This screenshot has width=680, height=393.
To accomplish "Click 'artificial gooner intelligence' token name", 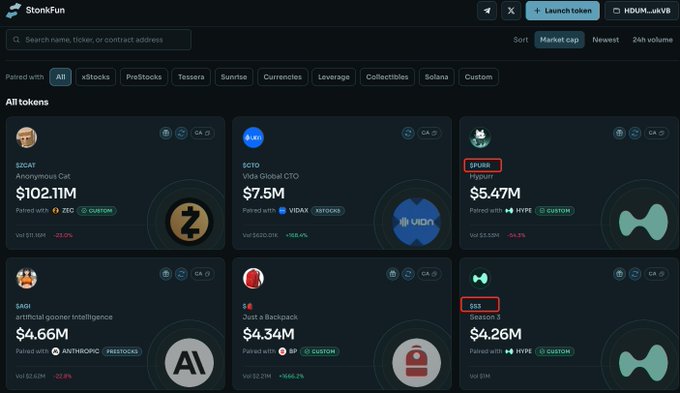I will pos(64,317).
